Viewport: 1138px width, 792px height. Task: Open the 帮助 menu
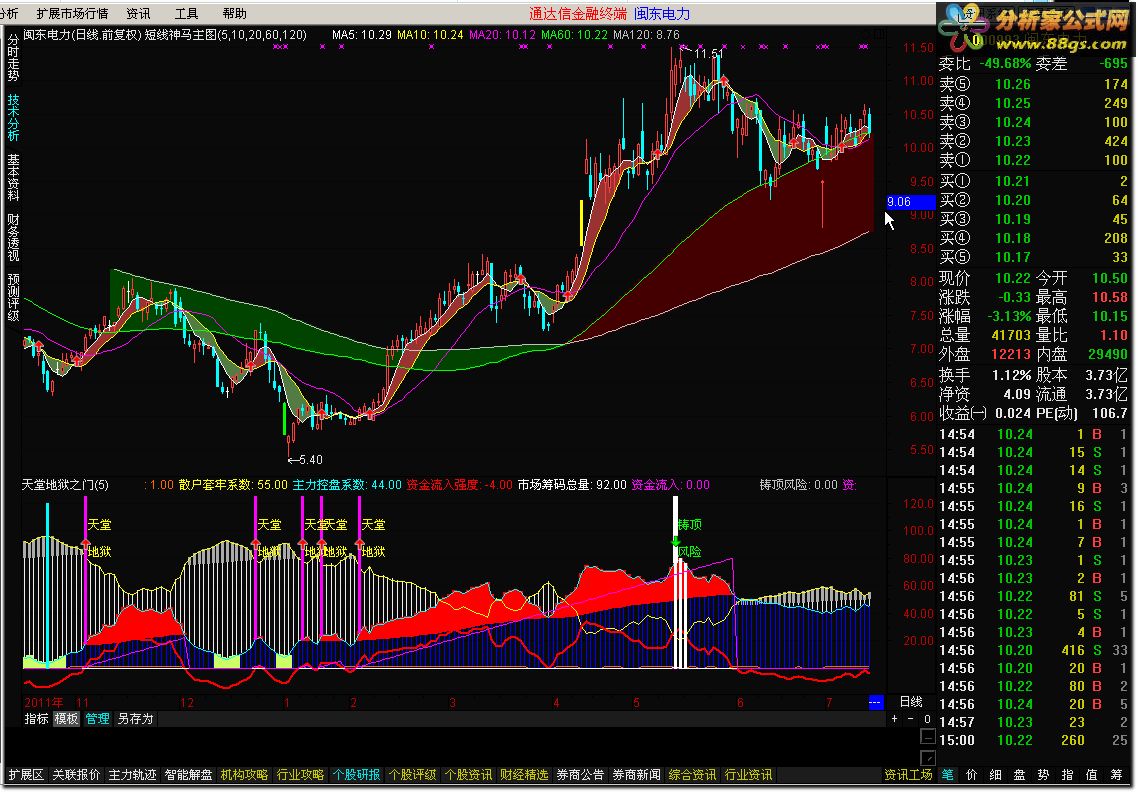click(x=234, y=13)
